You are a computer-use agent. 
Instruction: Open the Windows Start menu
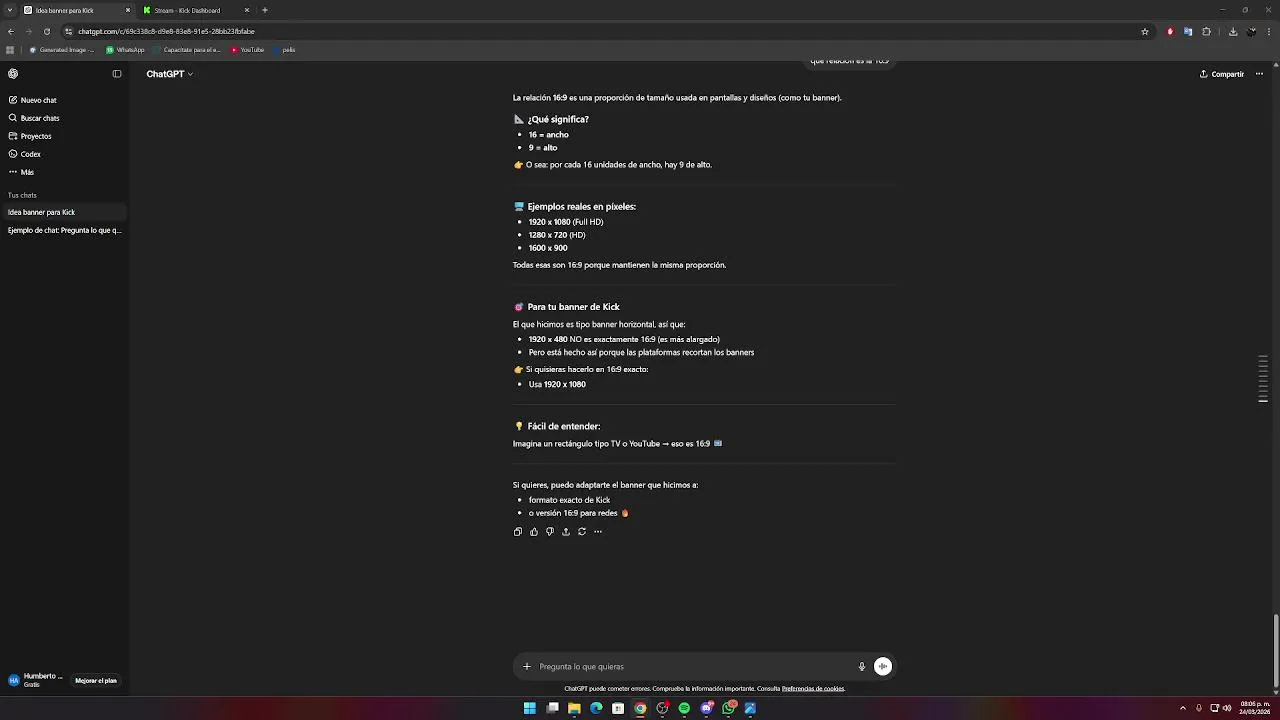[530, 708]
